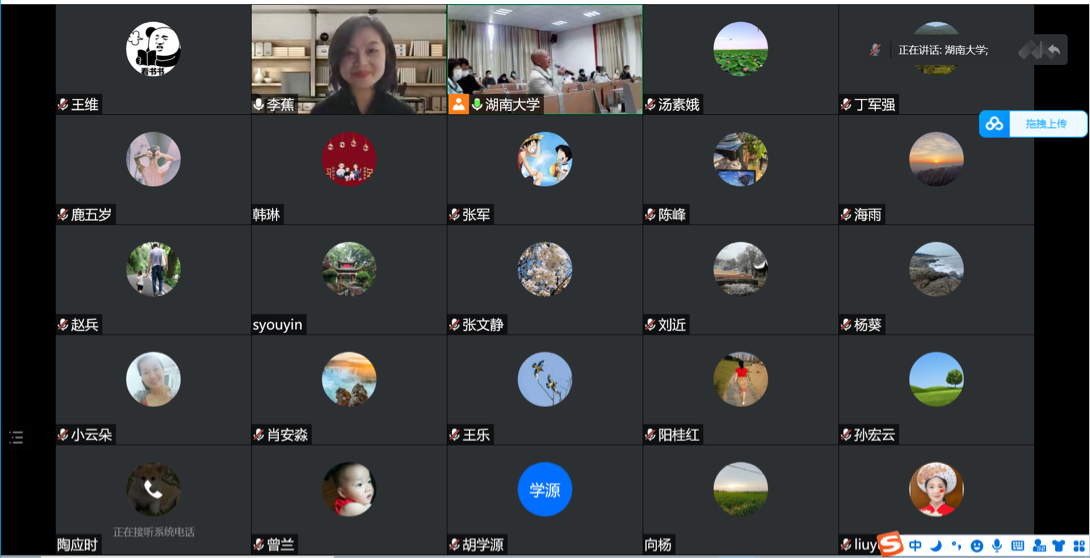This screenshot has height=558, width=1090.
Task: Open emoji panel on Sogou toolbar
Action: click(x=977, y=546)
